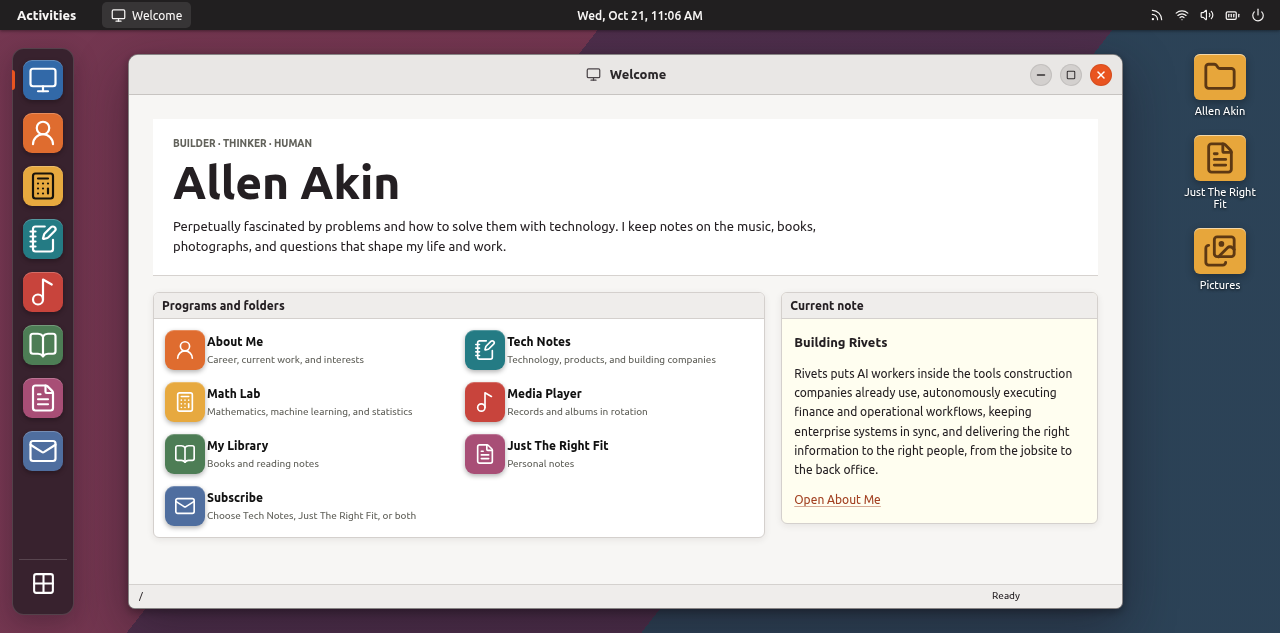The height and width of the screenshot is (633, 1280).
Task: Open the Subscribe entry label
Action: 235,498
